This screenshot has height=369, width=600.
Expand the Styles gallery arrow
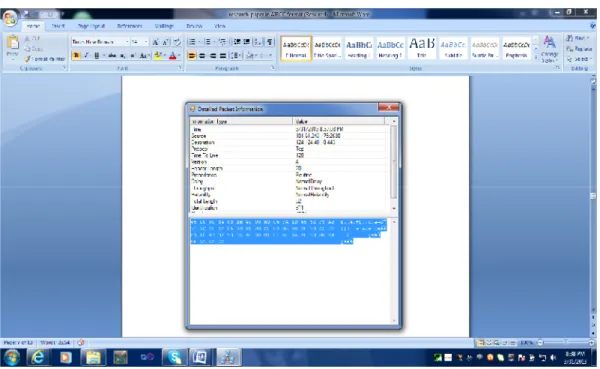click(x=536, y=57)
